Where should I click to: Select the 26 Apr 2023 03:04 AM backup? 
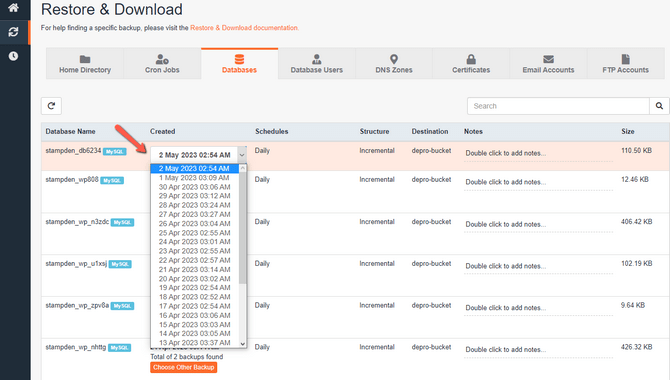point(194,224)
